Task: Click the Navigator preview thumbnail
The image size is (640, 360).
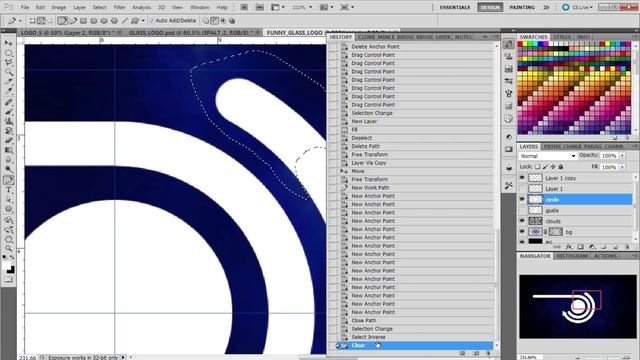Action: click(578, 306)
